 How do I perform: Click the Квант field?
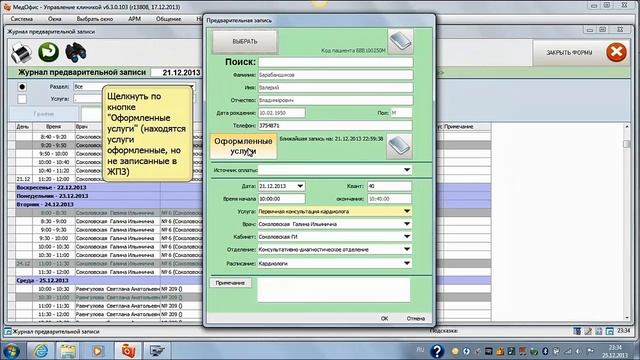pos(389,186)
